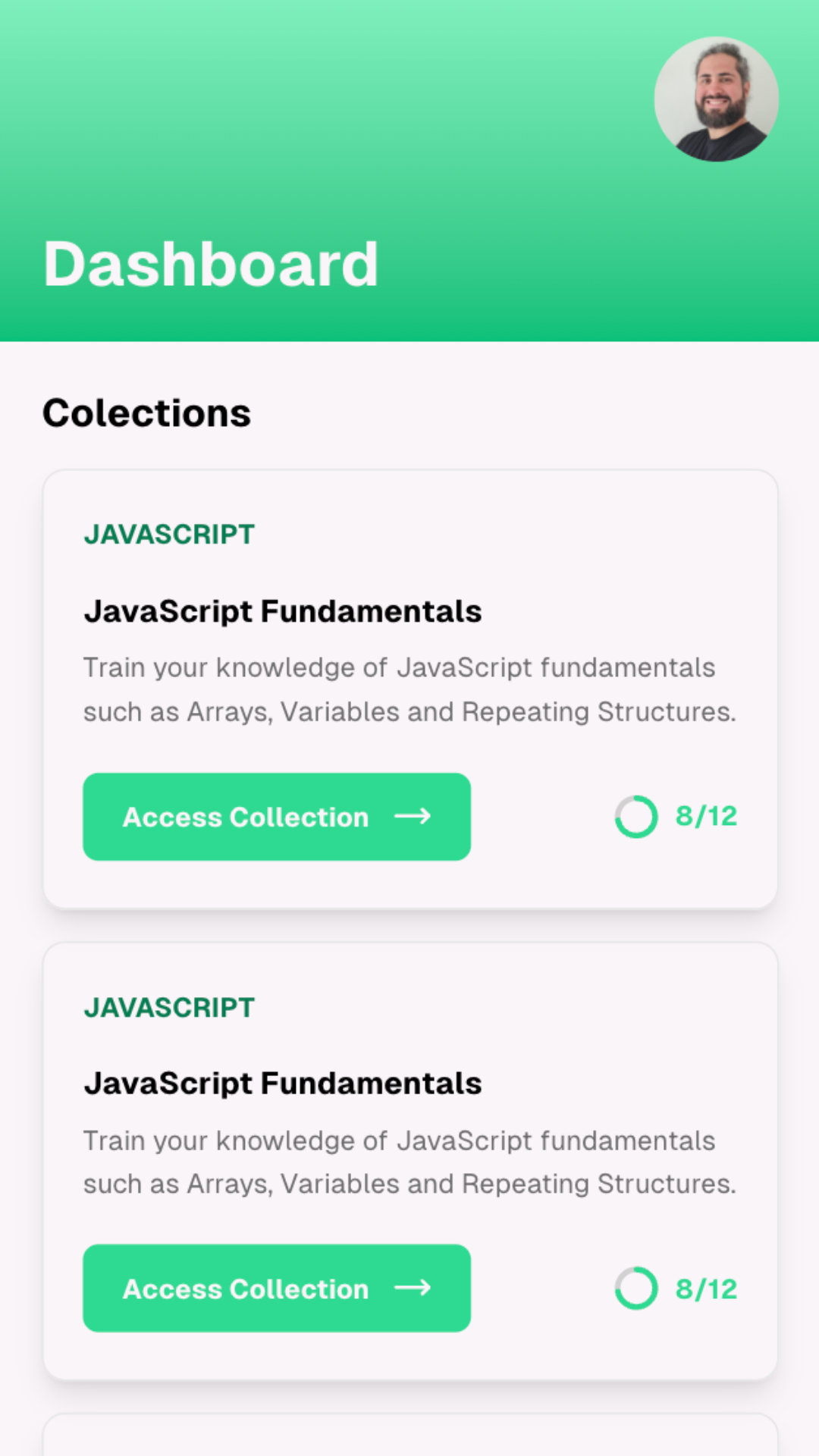The height and width of the screenshot is (1456, 819).
Task: Click the JAVASCRIPT category label in second card
Action: 169,1008
